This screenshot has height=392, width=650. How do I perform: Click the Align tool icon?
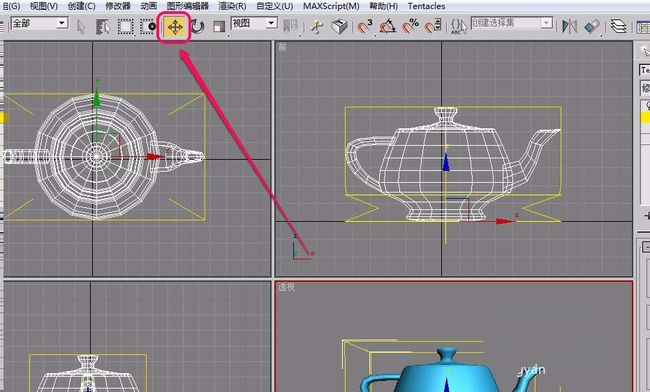pyautogui.click(x=592, y=27)
